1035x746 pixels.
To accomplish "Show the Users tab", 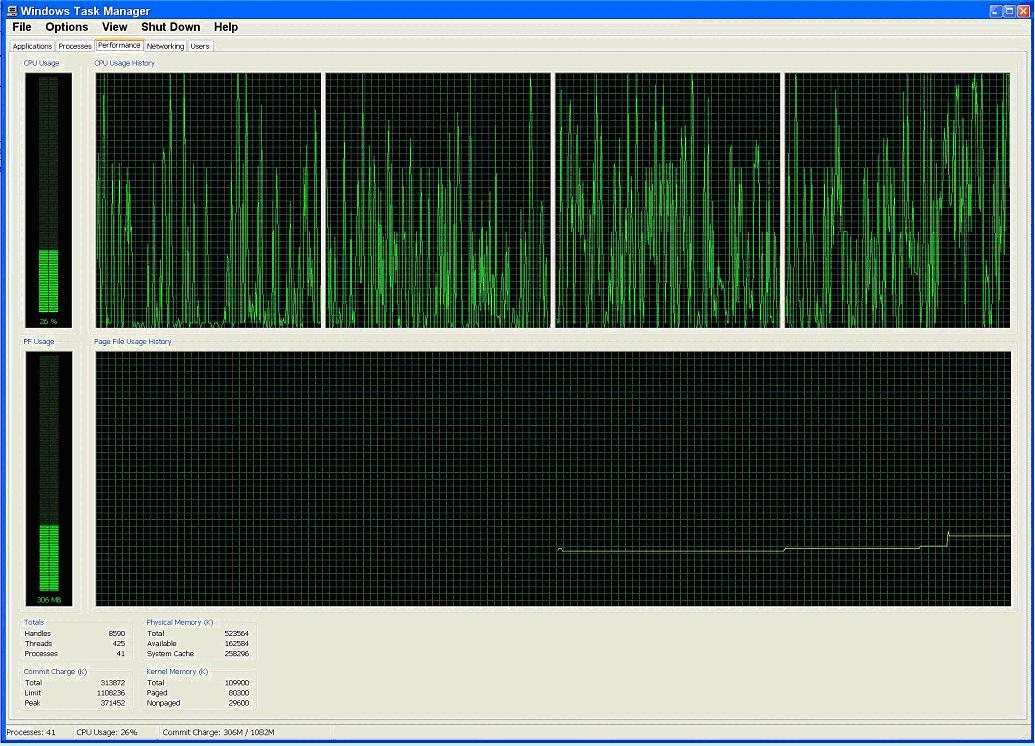I will tap(200, 46).
